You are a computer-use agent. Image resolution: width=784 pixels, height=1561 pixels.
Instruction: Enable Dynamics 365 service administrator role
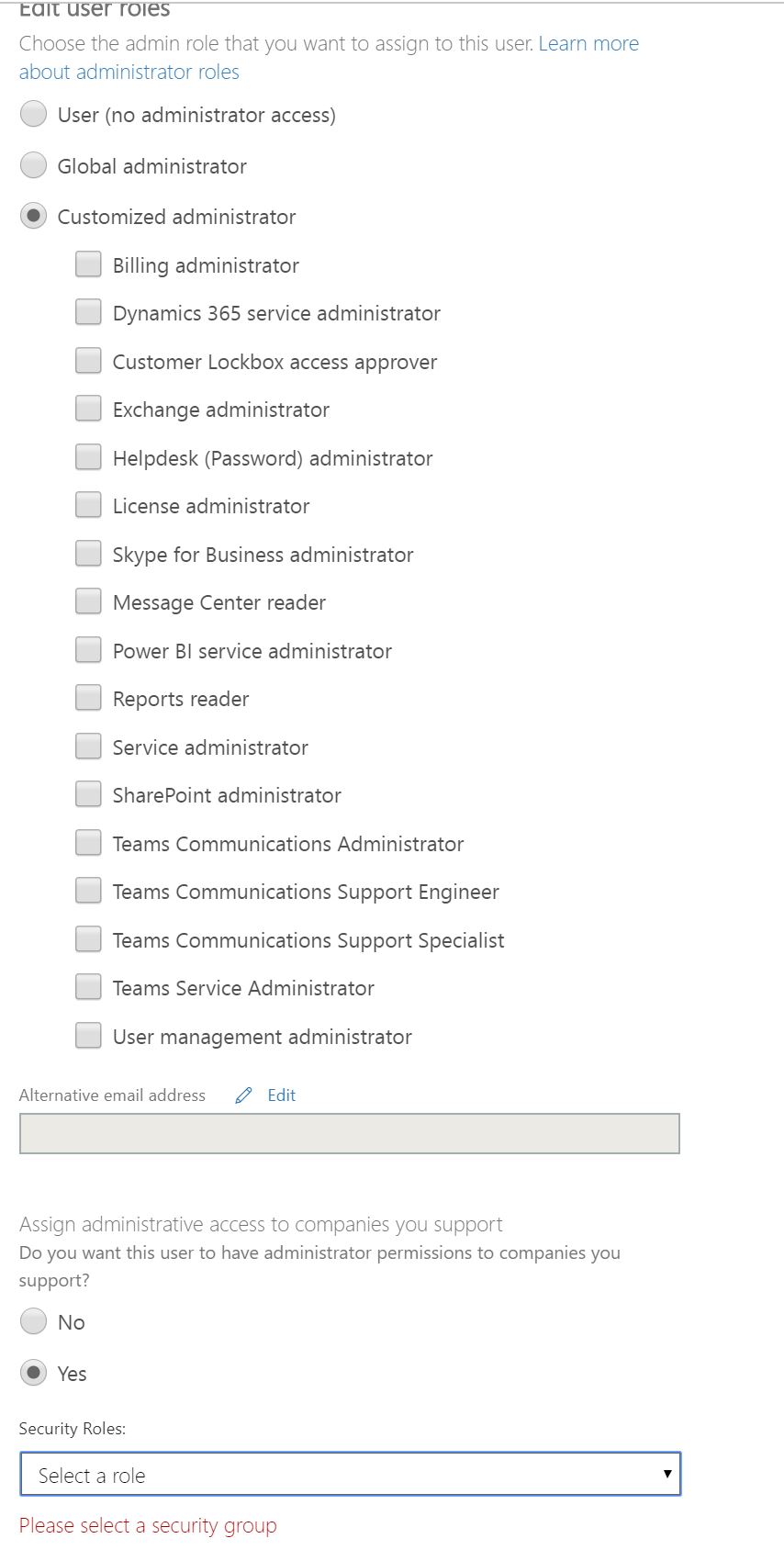88,312
